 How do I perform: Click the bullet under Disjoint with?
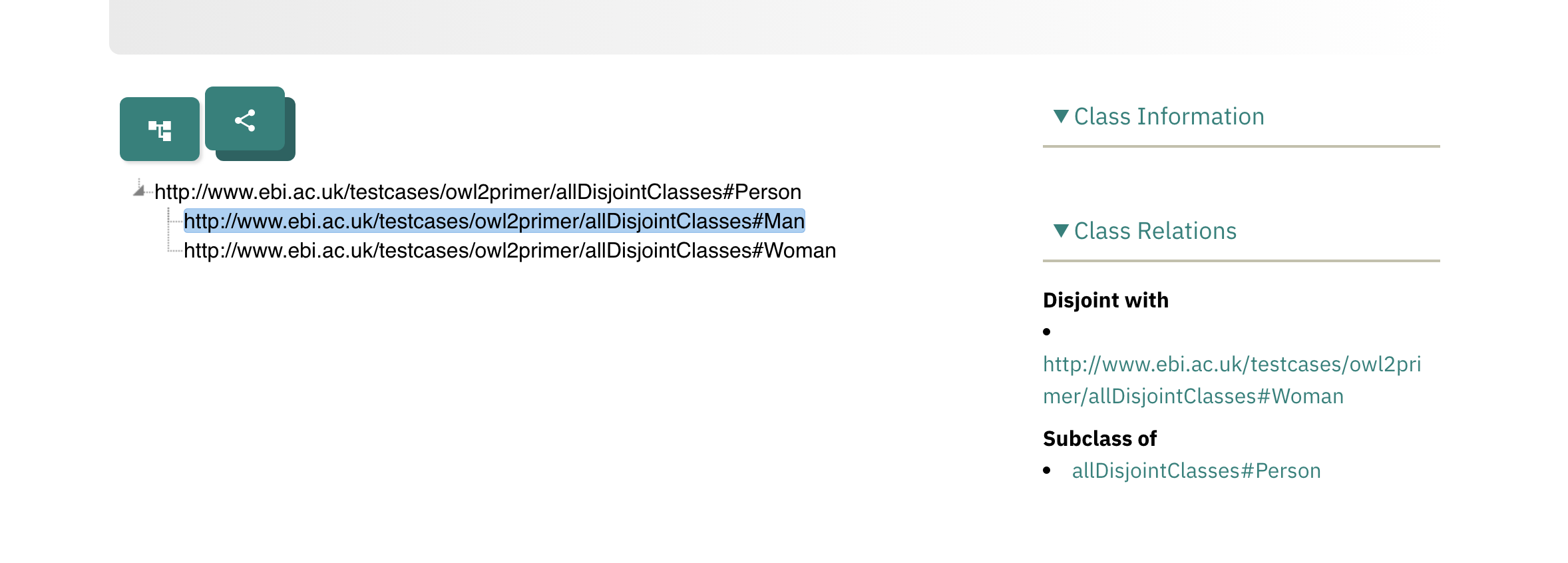pos(1047,330)
